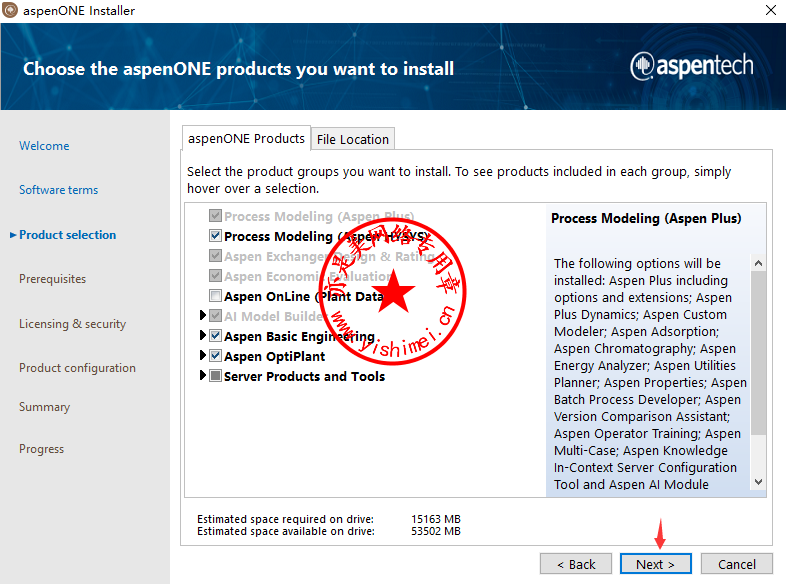Click the Process Modeling (Aspen Plus) description heading
This screenshot has width=786, height=584.
(x=646, y=219)
